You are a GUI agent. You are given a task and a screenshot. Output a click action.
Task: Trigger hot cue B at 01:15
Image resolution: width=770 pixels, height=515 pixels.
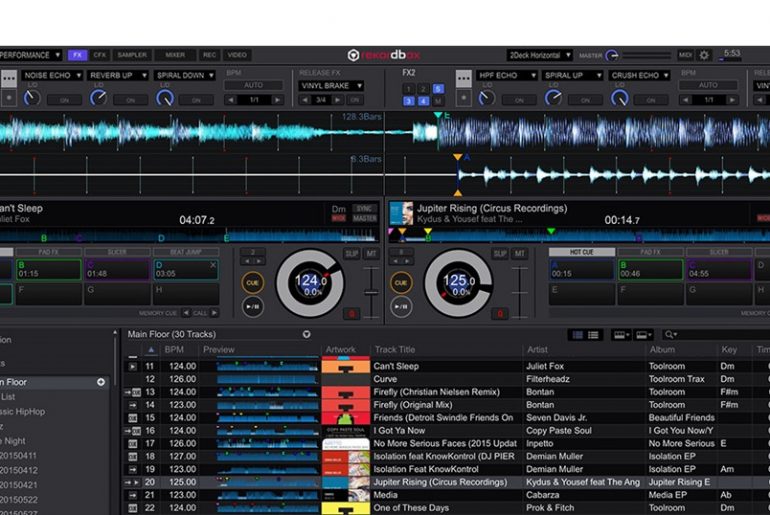46,269
